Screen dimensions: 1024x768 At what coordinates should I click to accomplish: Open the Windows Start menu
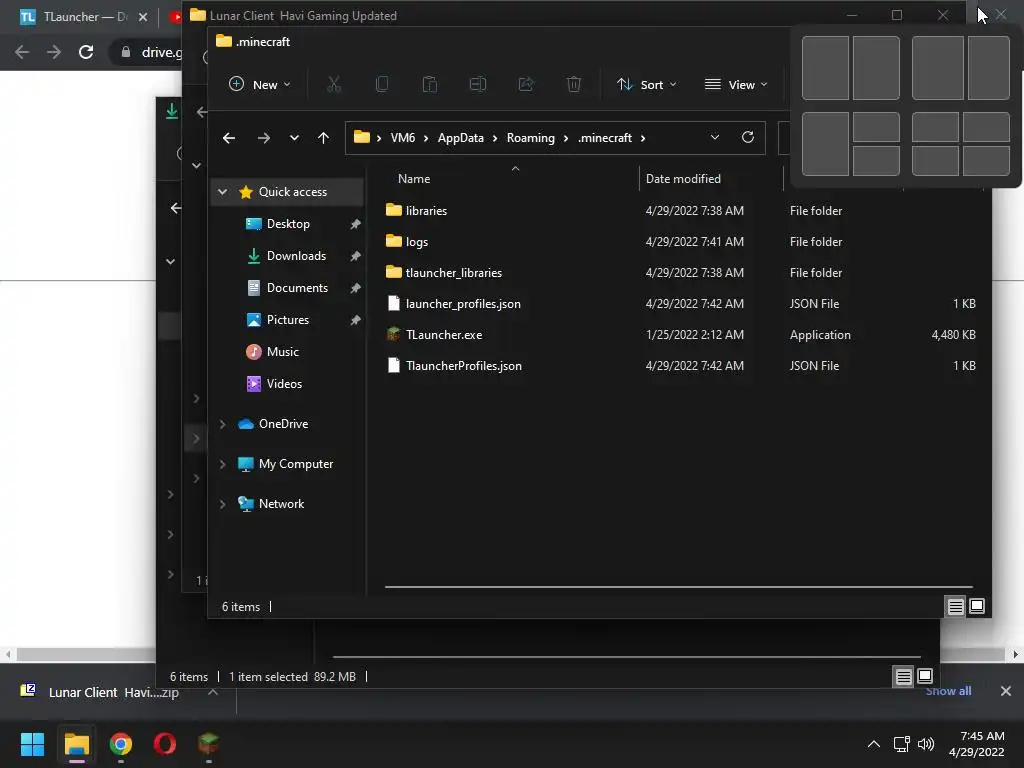[32, 744]
